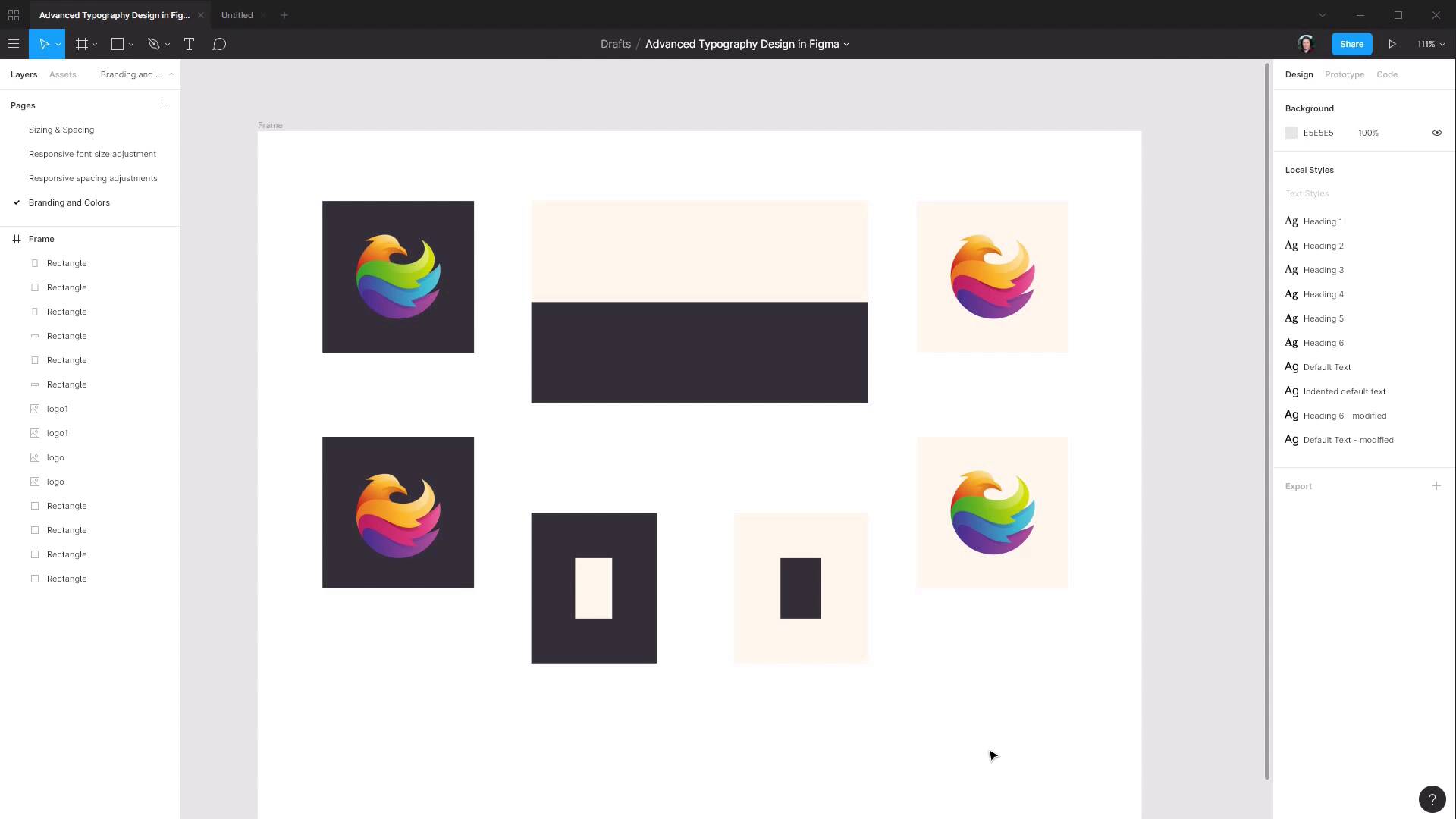1456x819 pixels.
Task: Click the checkmark next to Branding and Colors
Action: pos(16,202)
